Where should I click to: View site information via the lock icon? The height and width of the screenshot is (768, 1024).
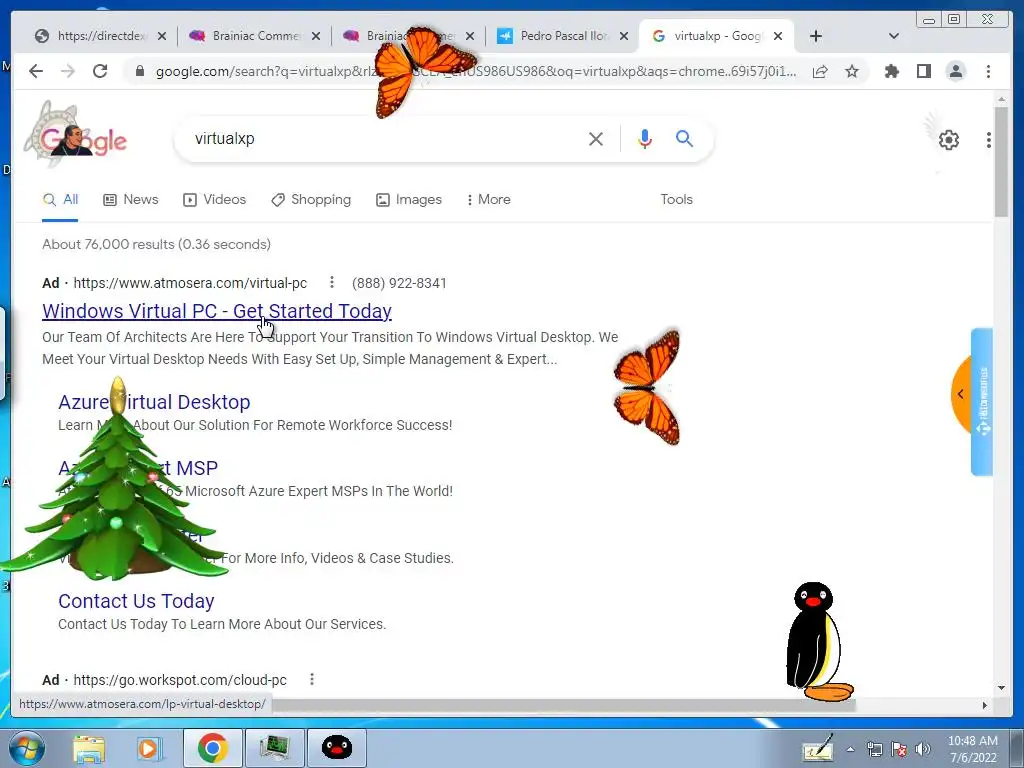coord(139,71)
